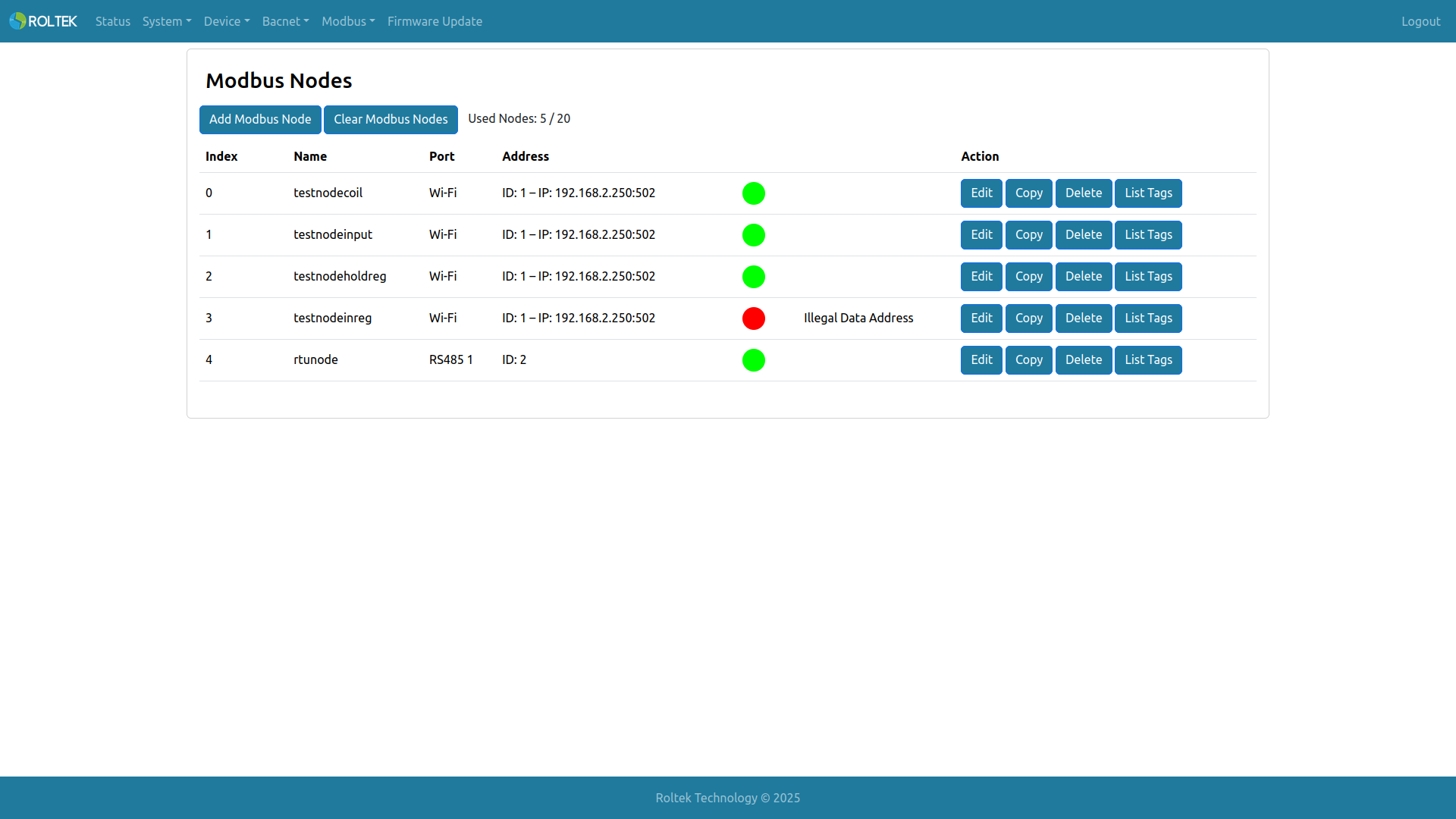Viewport: 1456px width, 819px height.
Task: Click the green status dot for rtunode
Action: coord(754,360)
